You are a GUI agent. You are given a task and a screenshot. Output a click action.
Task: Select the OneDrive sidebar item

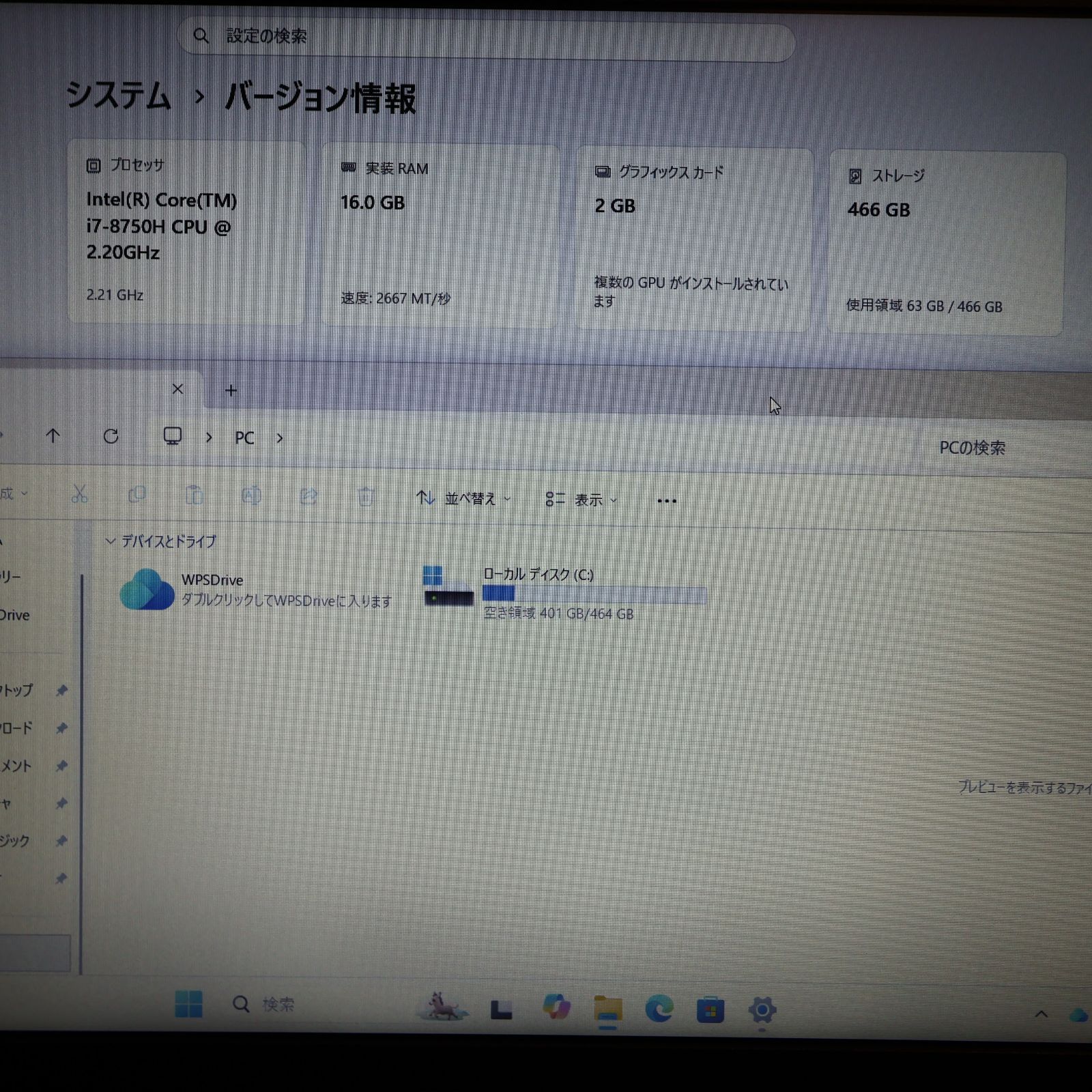[x=15, y=615]
